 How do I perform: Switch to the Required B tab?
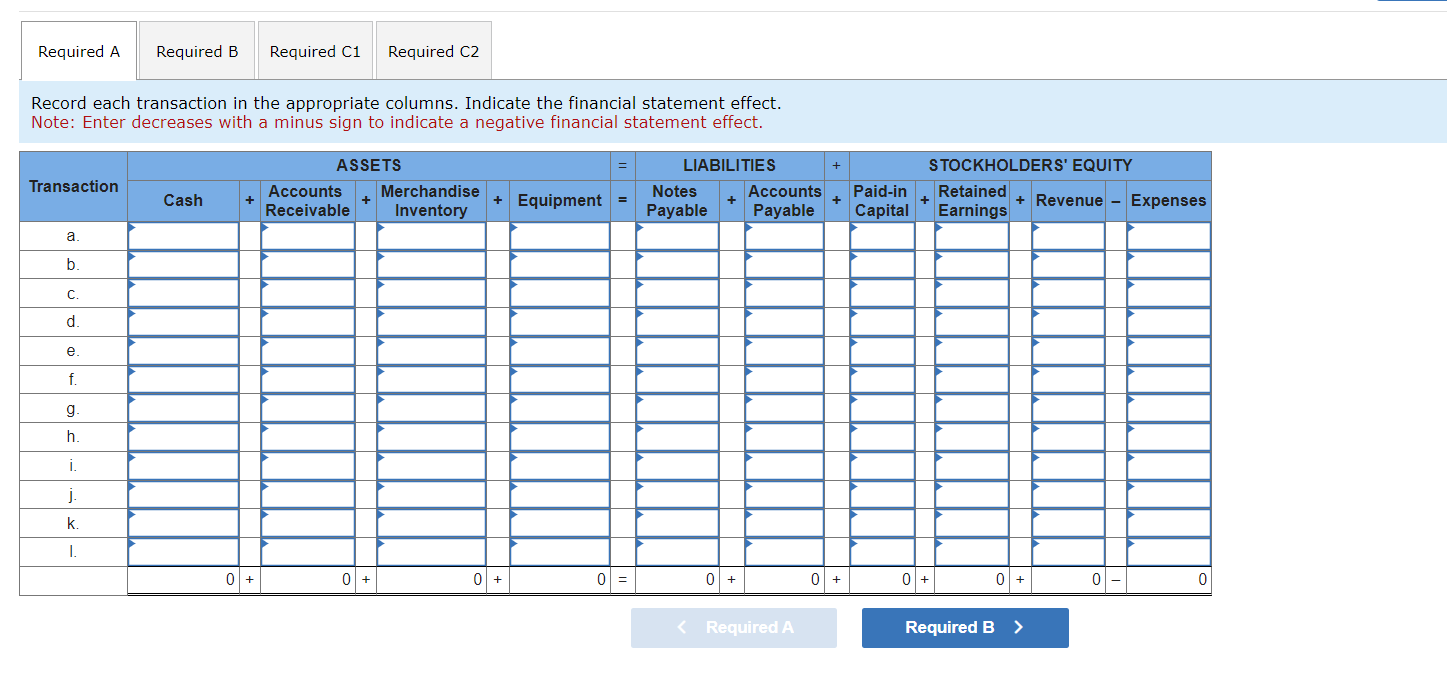pos(197,51)
